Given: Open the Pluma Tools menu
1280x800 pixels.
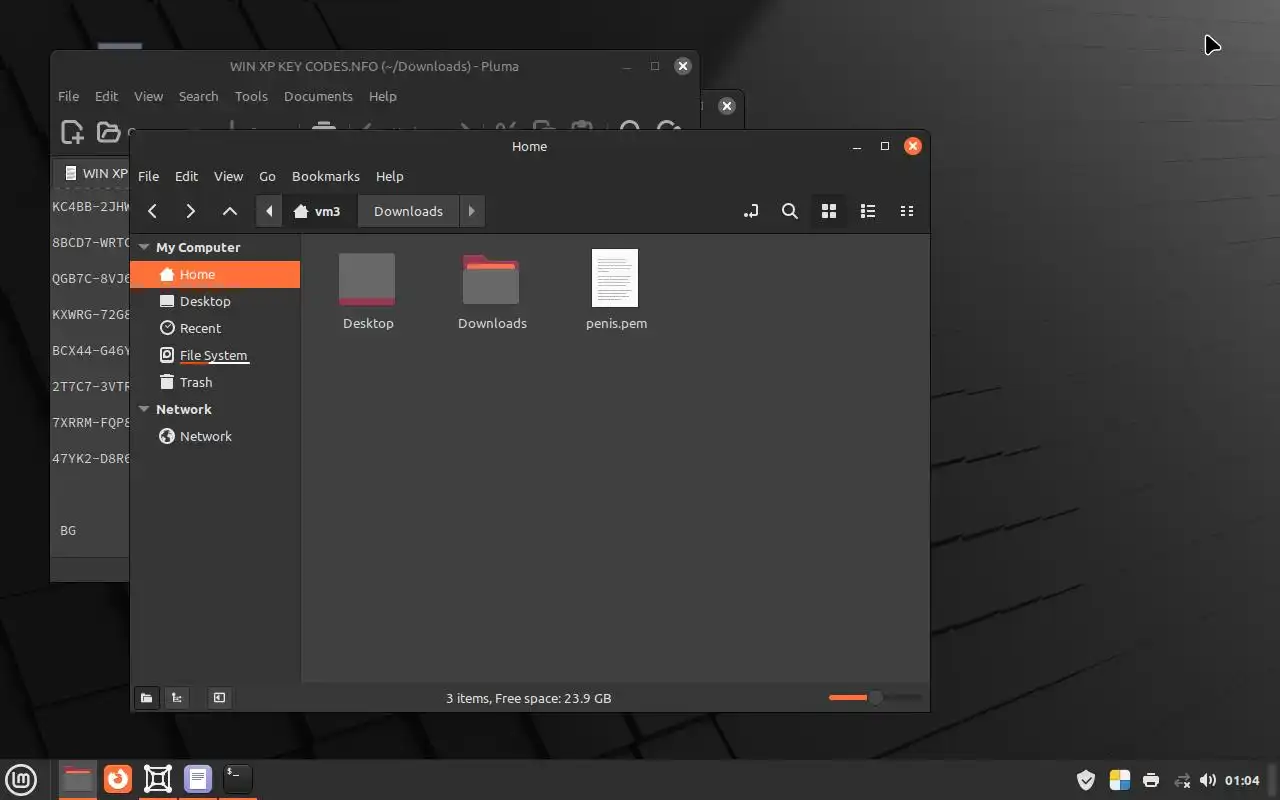Looking at the screenshot, I should (251, 96).
